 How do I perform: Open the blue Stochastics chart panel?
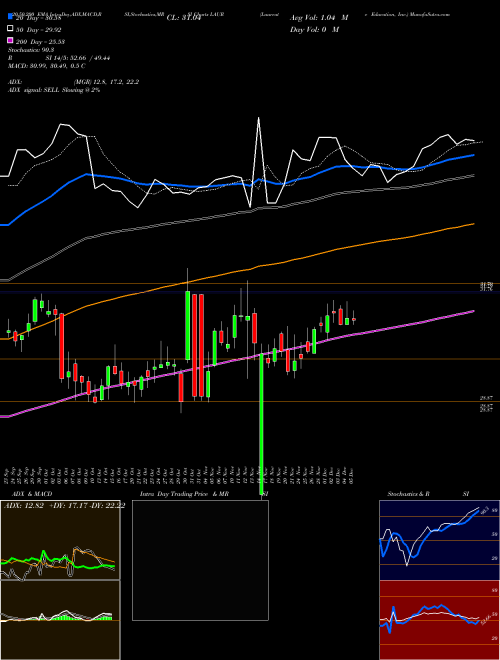tap(439, 540)
